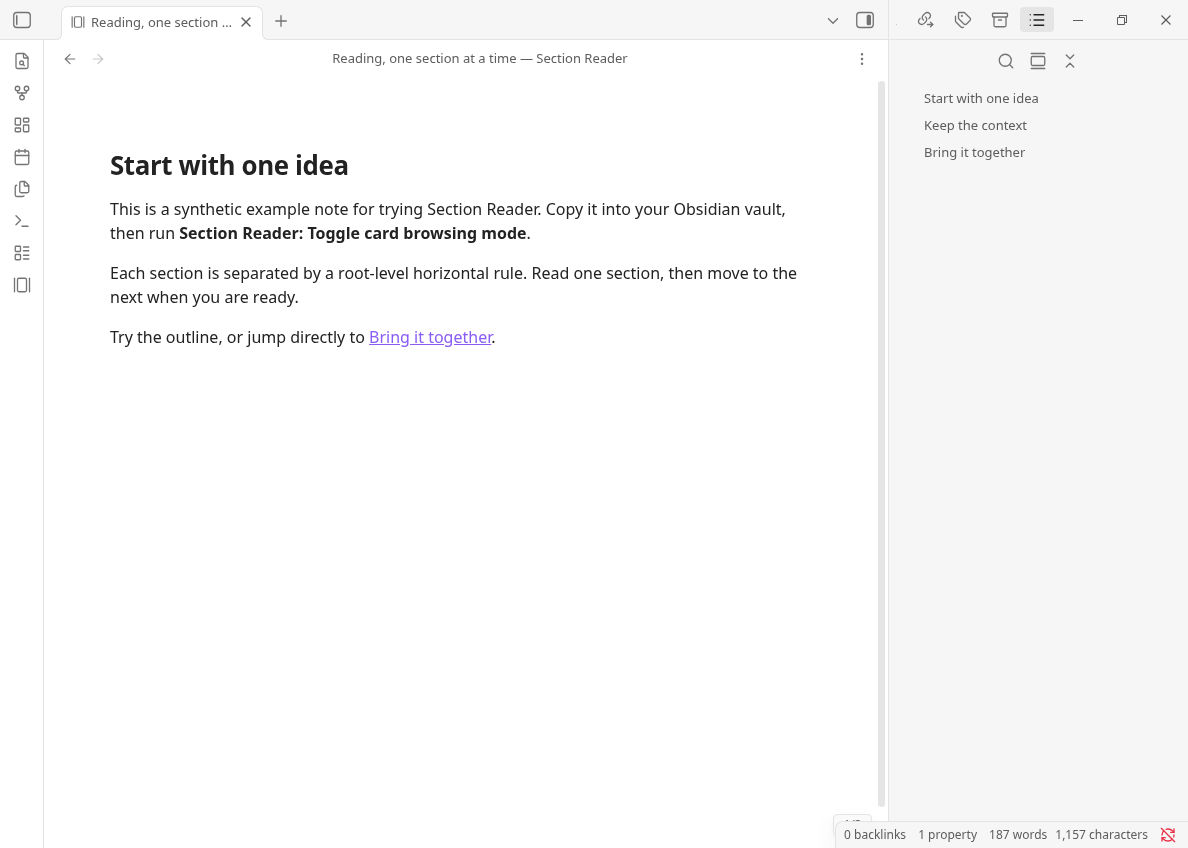Jump to 'Start with one idea' outline entry
Screen dimensions: 1188x848
pos(981,99)
